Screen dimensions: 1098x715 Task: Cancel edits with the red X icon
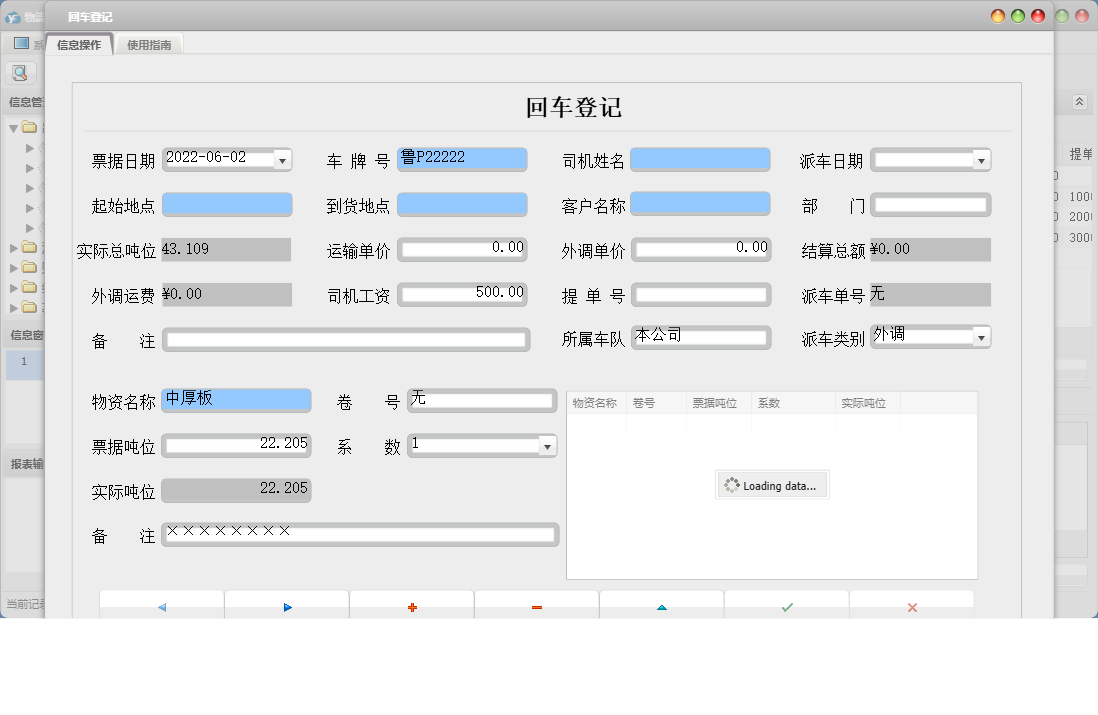coord(911,607)
